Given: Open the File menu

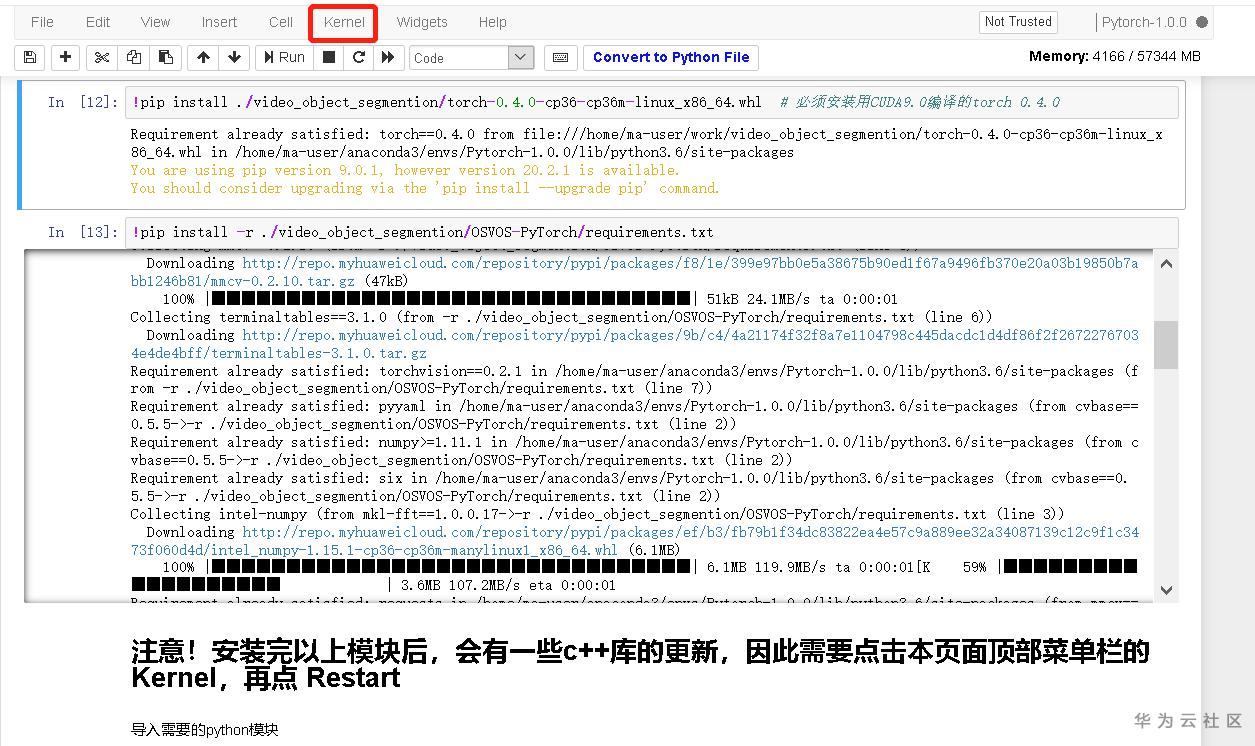Looking at the screenshot, I should point(42,22).
